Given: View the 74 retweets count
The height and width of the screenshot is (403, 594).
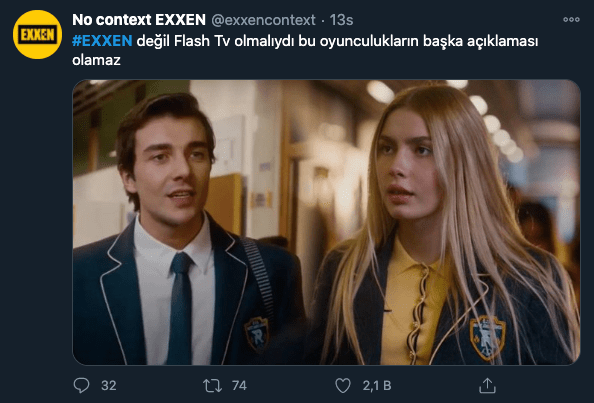Looking at the screenshot, I should click(x=239, y=386).
